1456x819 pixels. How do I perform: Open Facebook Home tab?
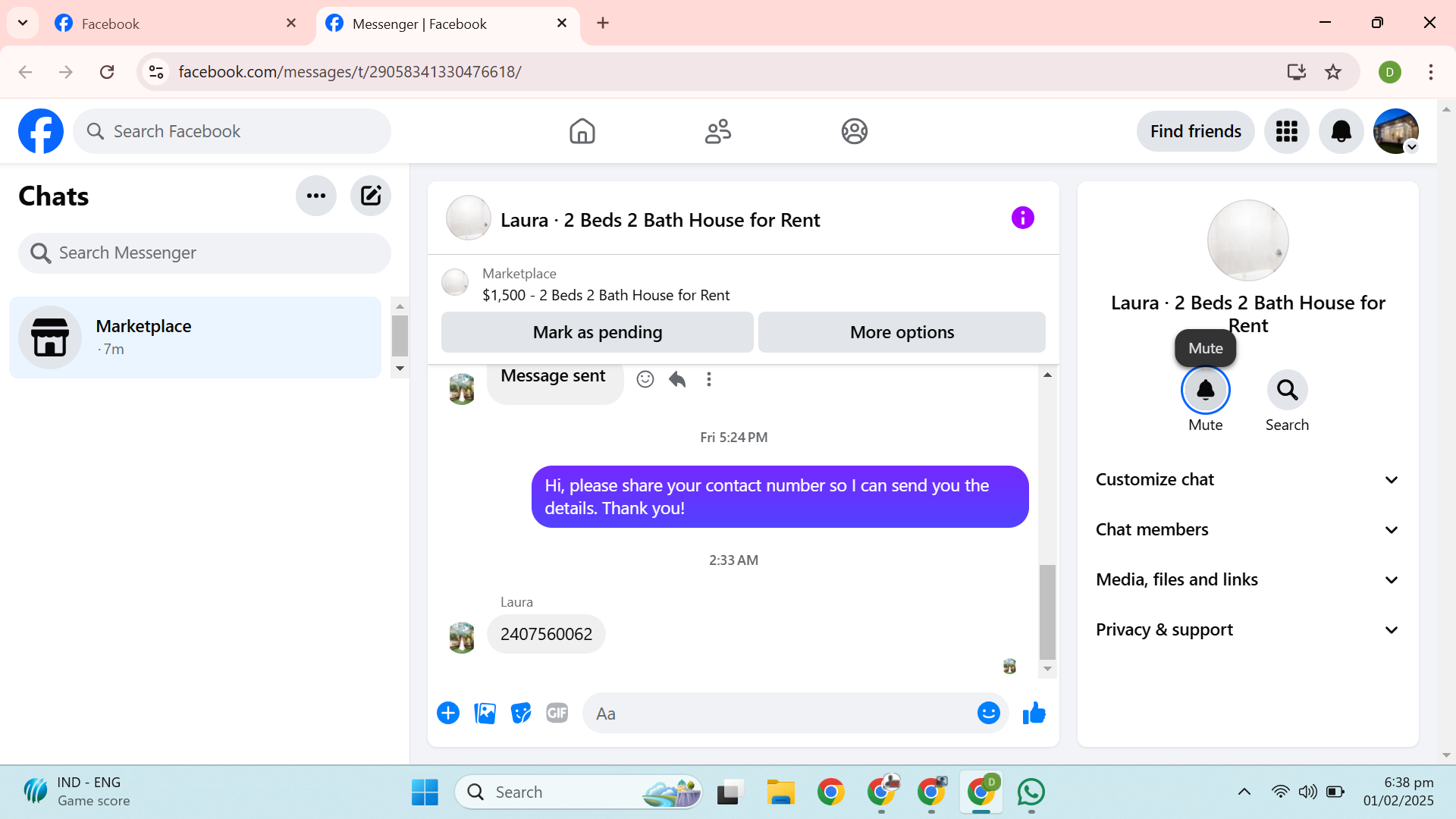(x=582, y=131)
